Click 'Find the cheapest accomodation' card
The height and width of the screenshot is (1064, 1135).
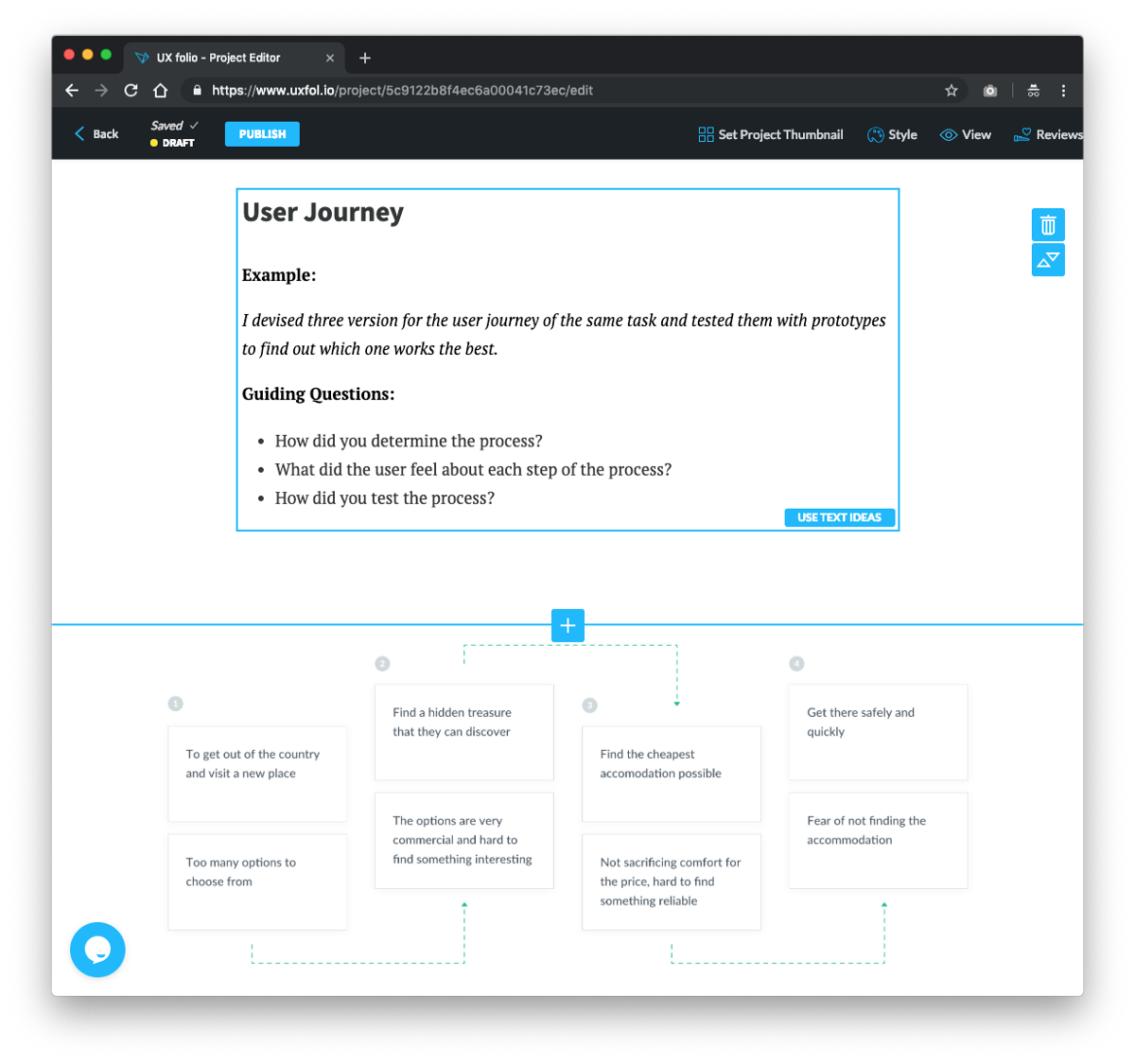click(x=672, y=774)
